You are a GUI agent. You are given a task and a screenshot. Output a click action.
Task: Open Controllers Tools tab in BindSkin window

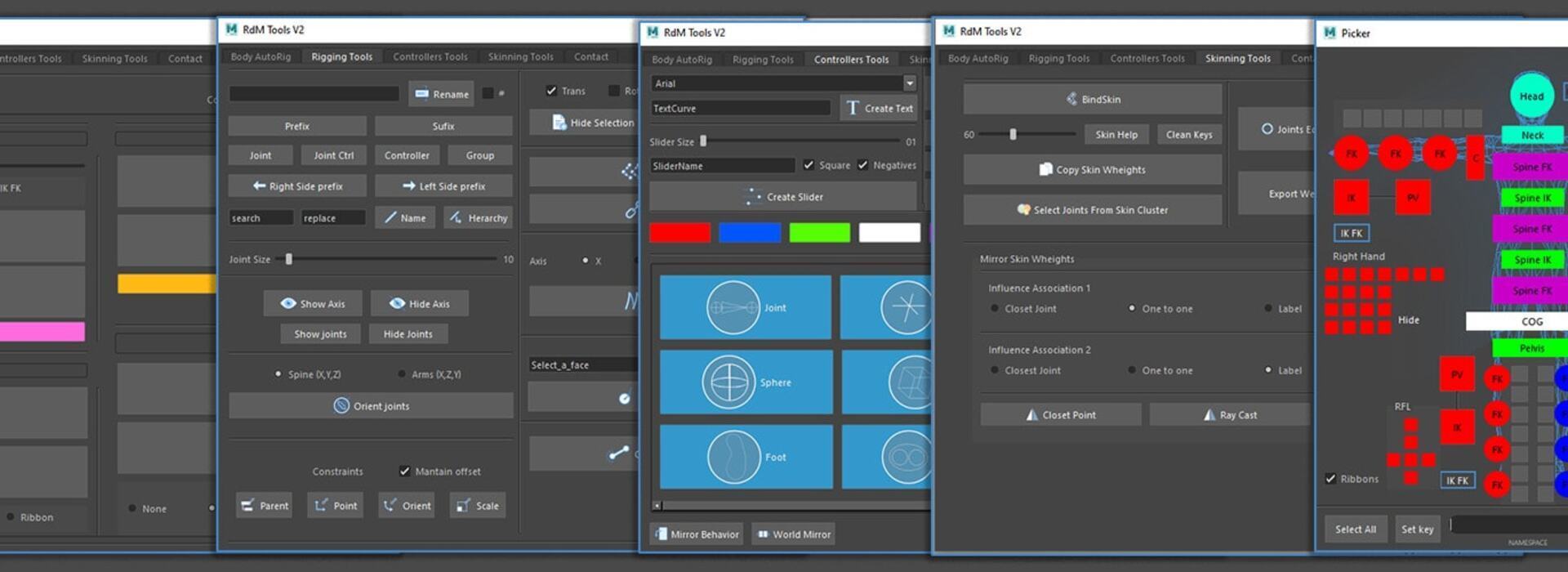pos(1147,59)
